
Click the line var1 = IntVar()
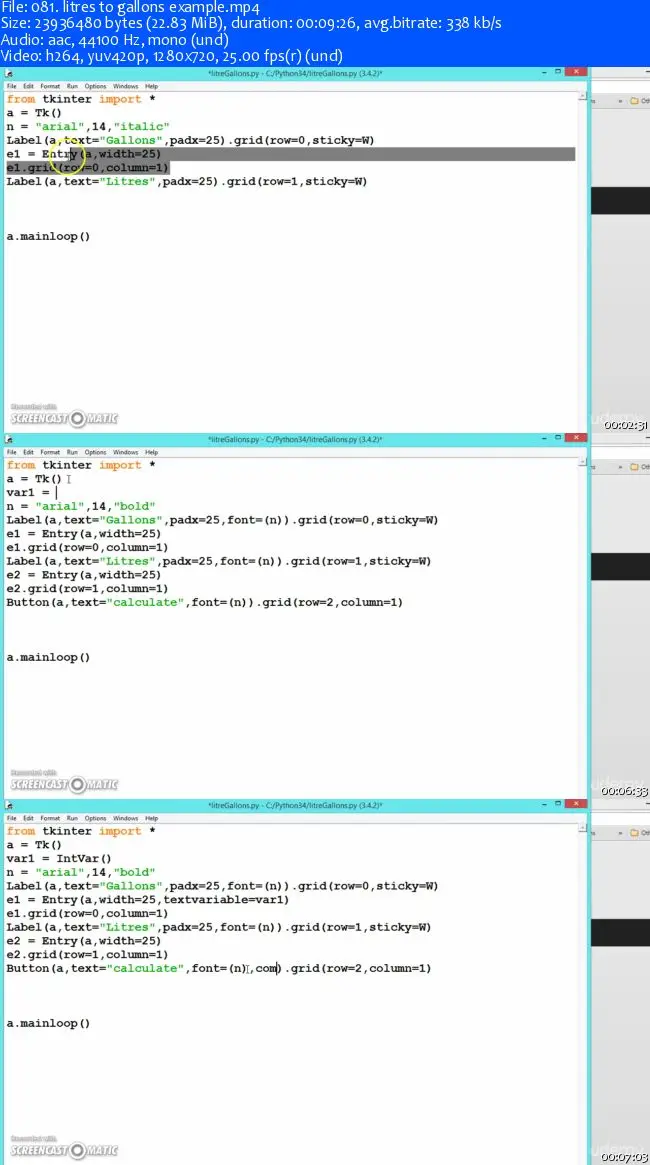click(59, 858)
